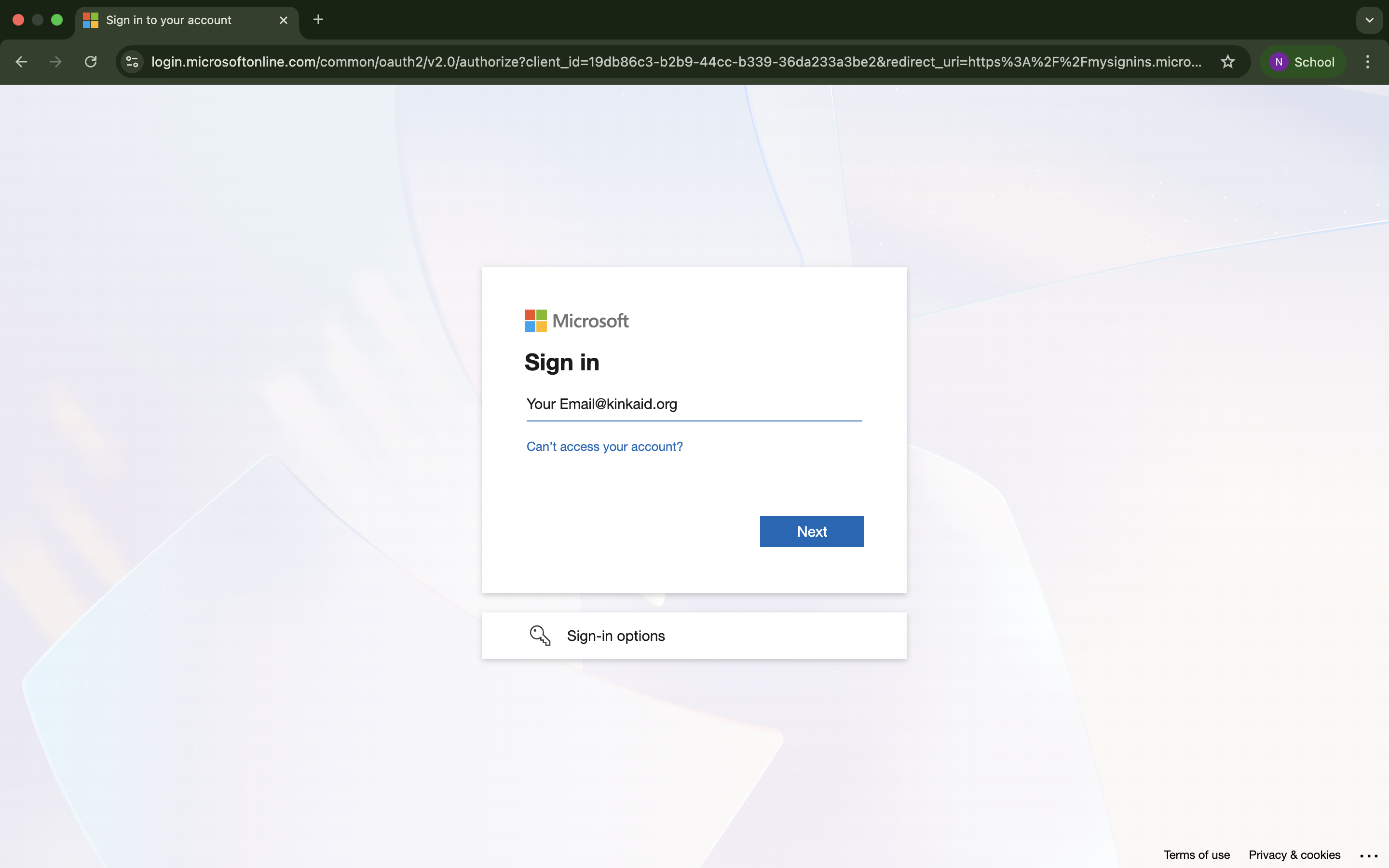Open new tab with plus button
Image resolution: width=1389 pixels, height=868 pixels.
[x=318, y=20]
